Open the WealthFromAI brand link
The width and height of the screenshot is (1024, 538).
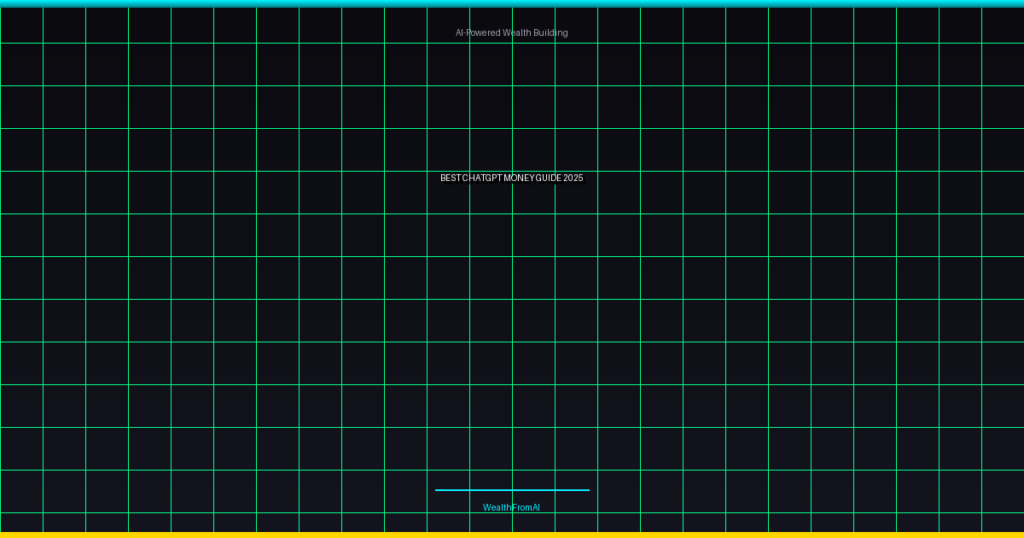[511, 508]
